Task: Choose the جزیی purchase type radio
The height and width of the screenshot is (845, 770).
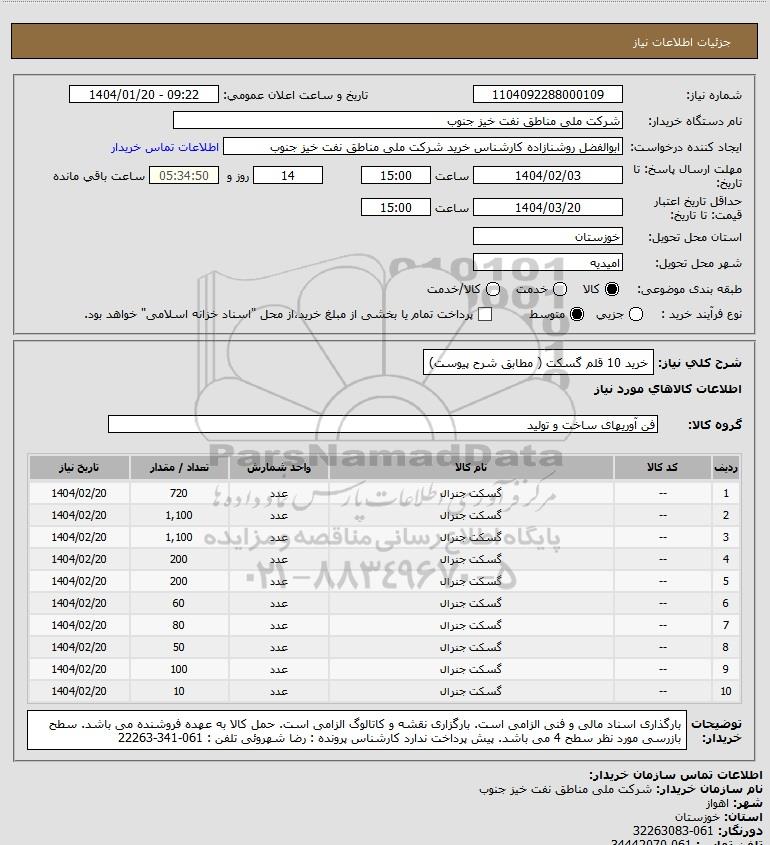Action: point(636,314)
